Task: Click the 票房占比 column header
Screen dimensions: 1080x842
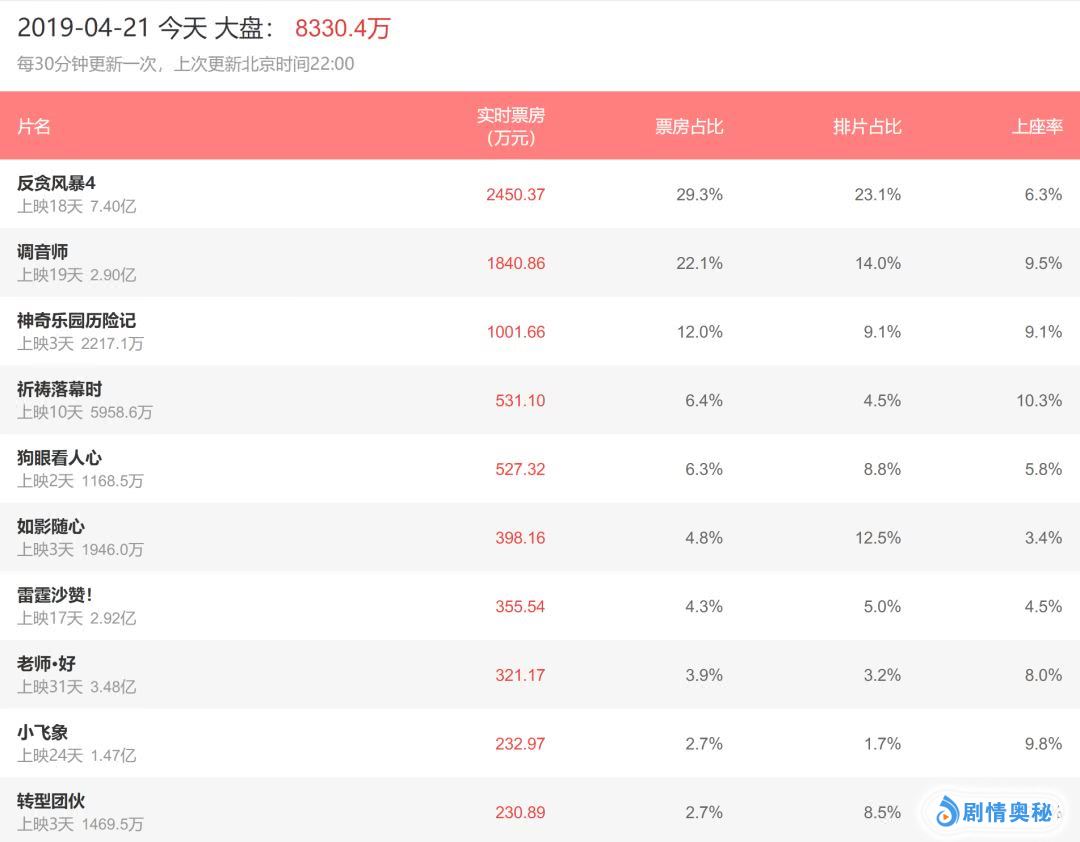Action: (x=689, y=127)
